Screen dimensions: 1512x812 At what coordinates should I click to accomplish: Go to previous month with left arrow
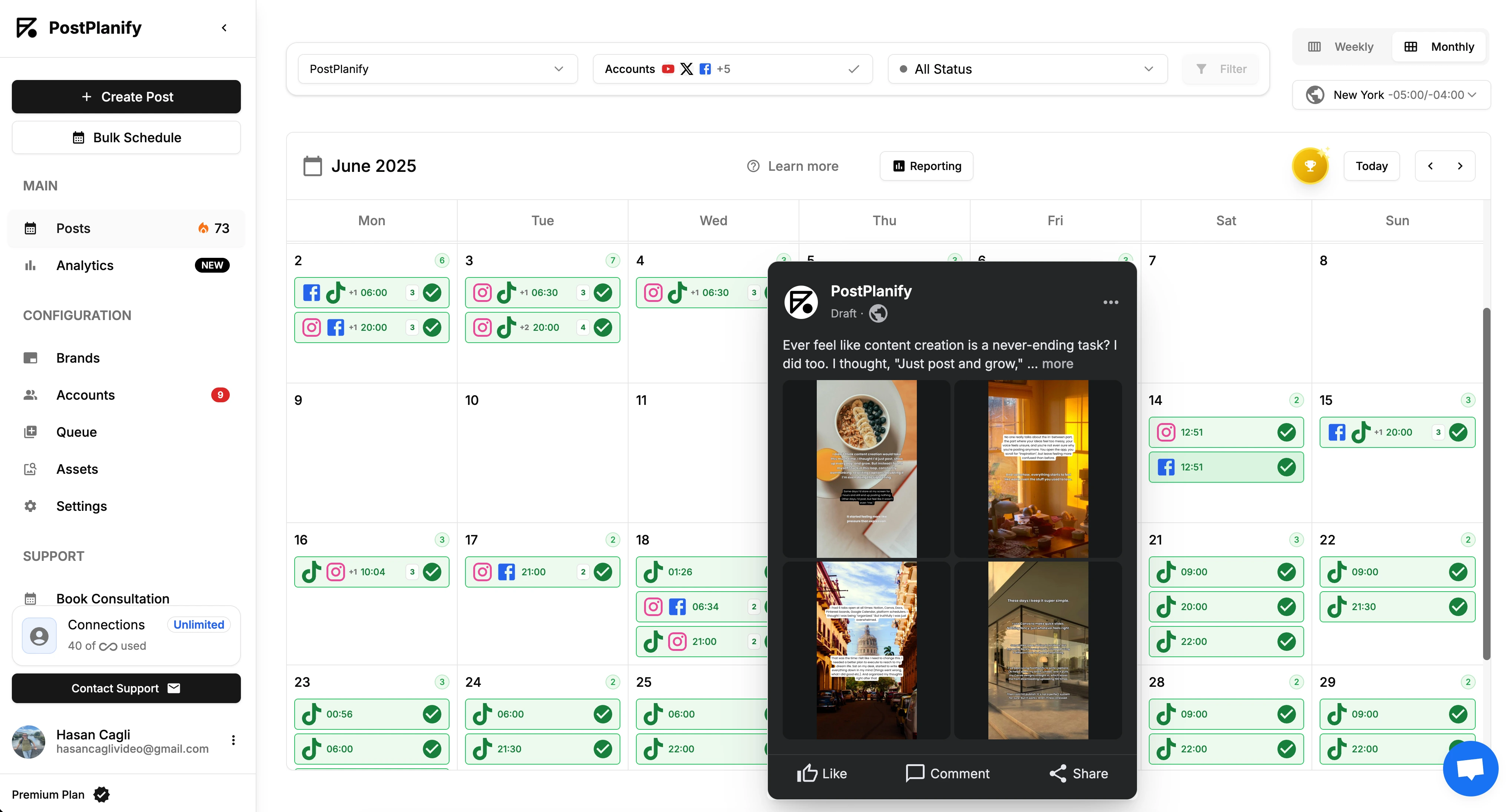coord(1430,166)
